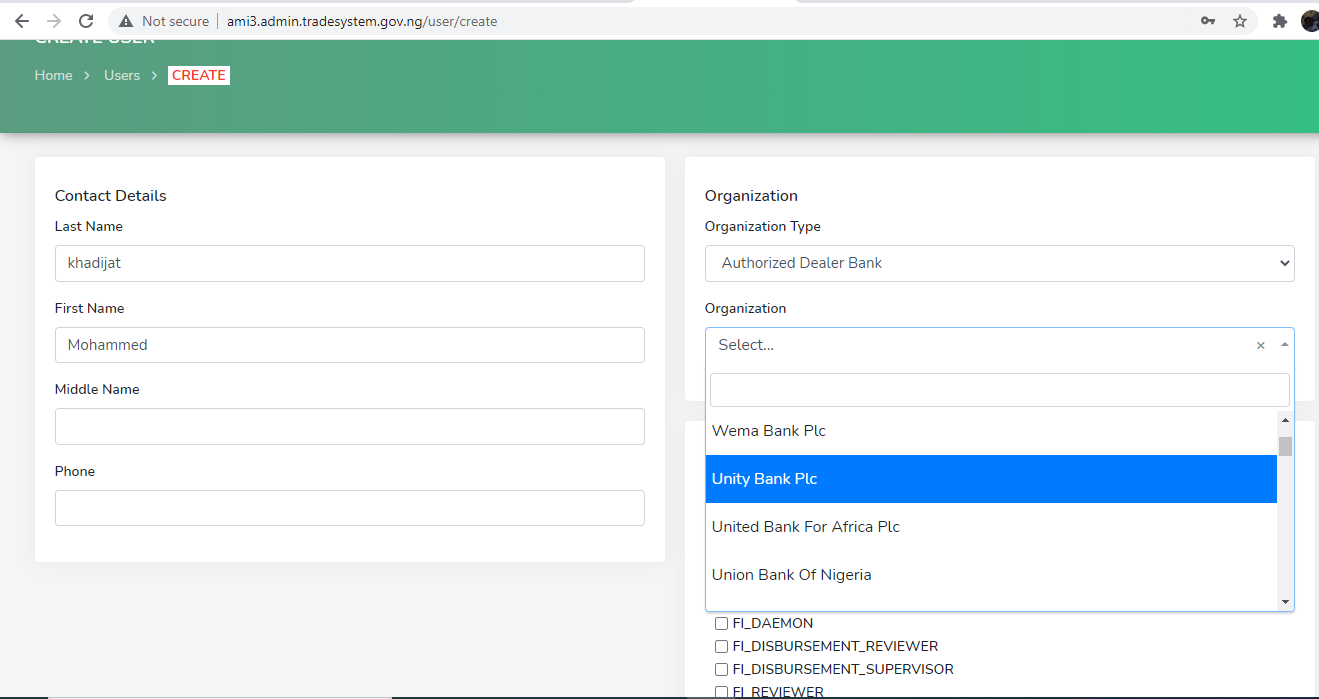
Task: Check the FI_REVIEWER role
Action: pos(721,692)
